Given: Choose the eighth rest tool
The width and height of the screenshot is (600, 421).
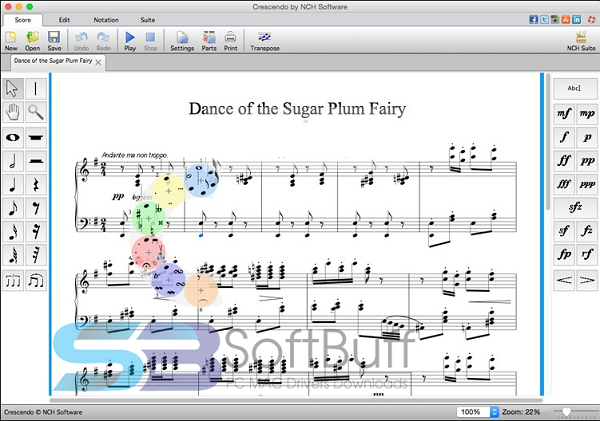Looking at the screenshot, I should [36, 208].
